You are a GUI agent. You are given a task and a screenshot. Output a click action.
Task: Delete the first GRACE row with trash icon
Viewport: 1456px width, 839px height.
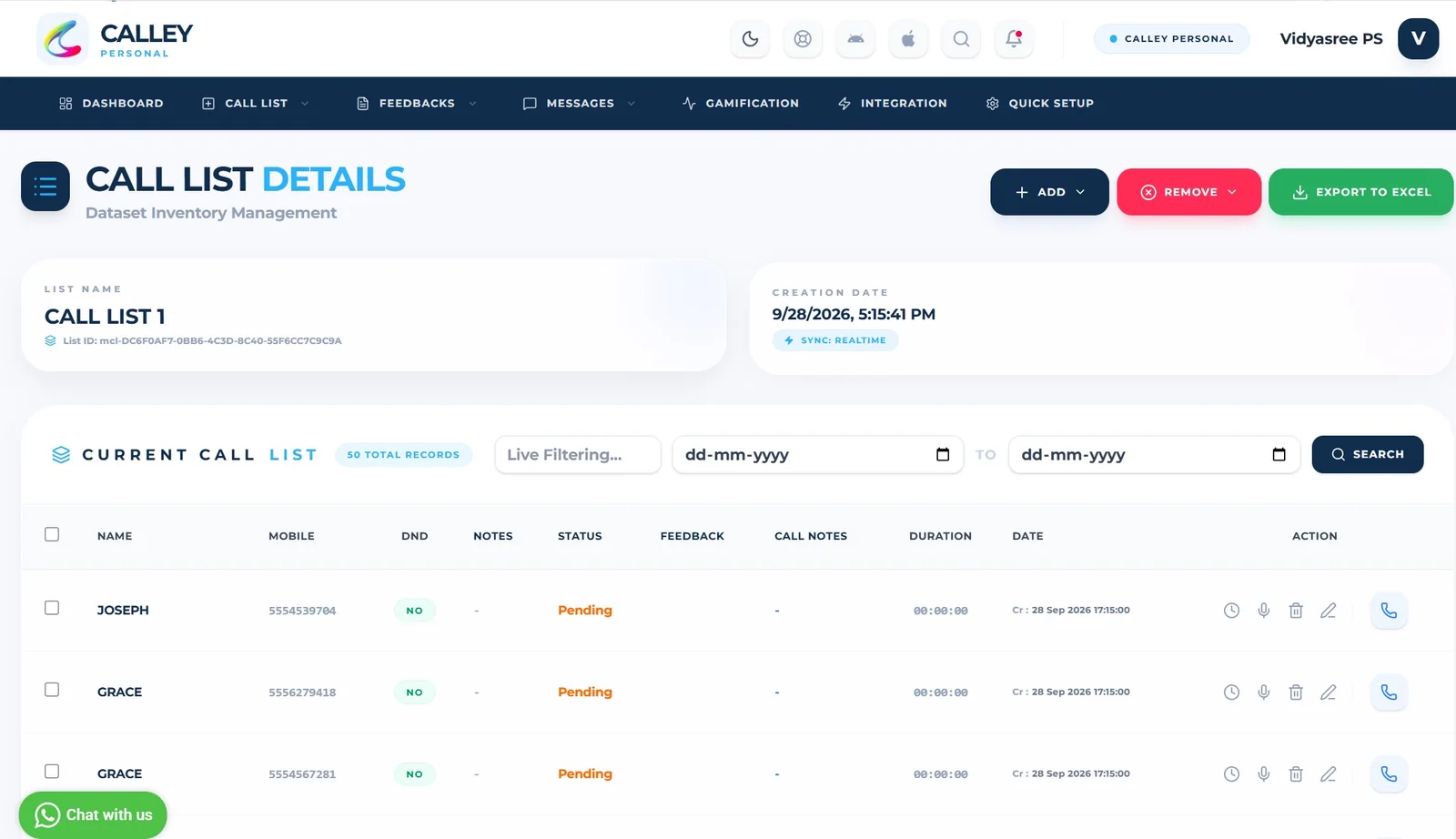click(x=1296, y=692)
